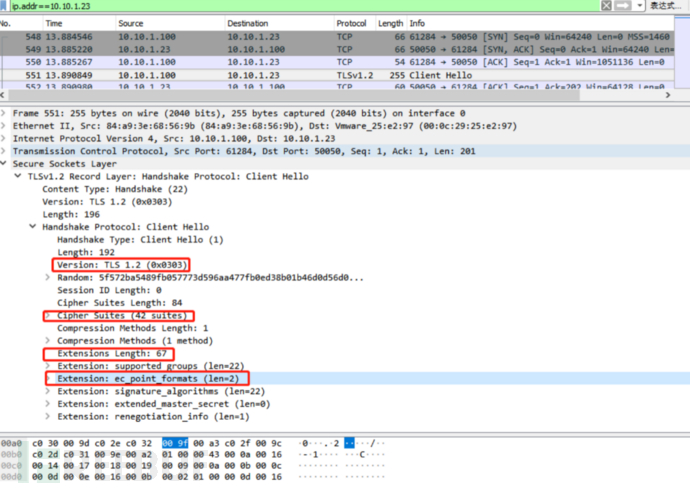Screen dimensions: 690x490
Task: Expand Extension: ec_point_formats entry
Action: coord(47,379)
